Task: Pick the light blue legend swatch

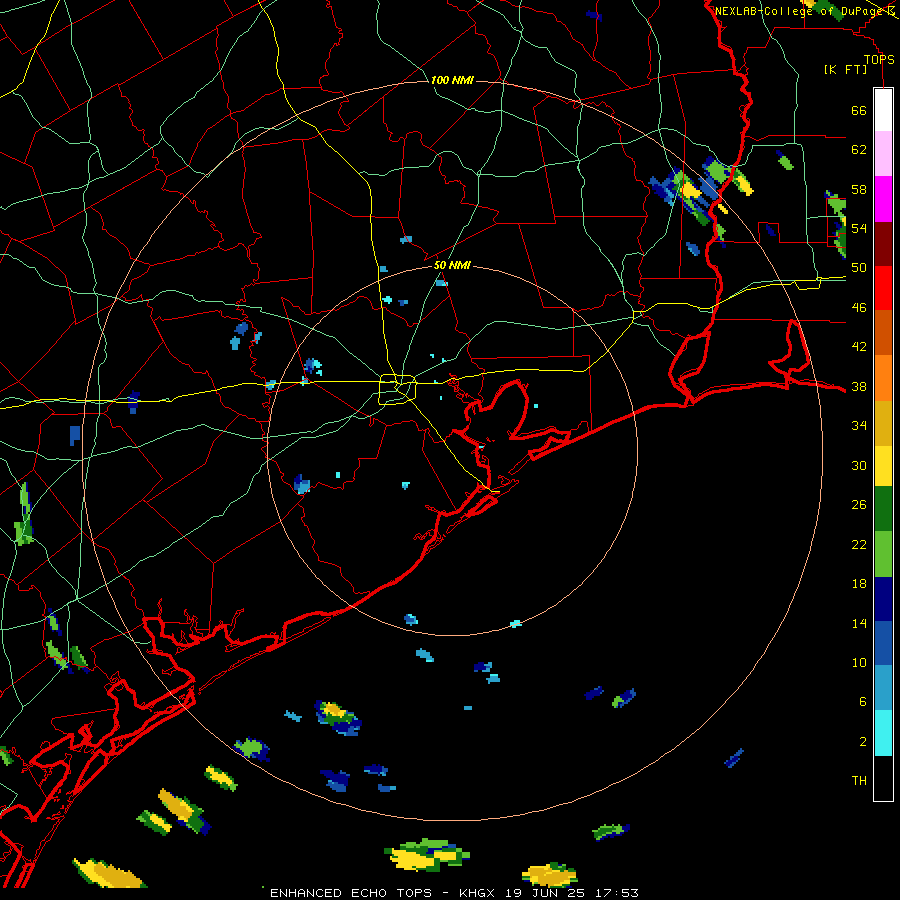Action: coord(883,688)
